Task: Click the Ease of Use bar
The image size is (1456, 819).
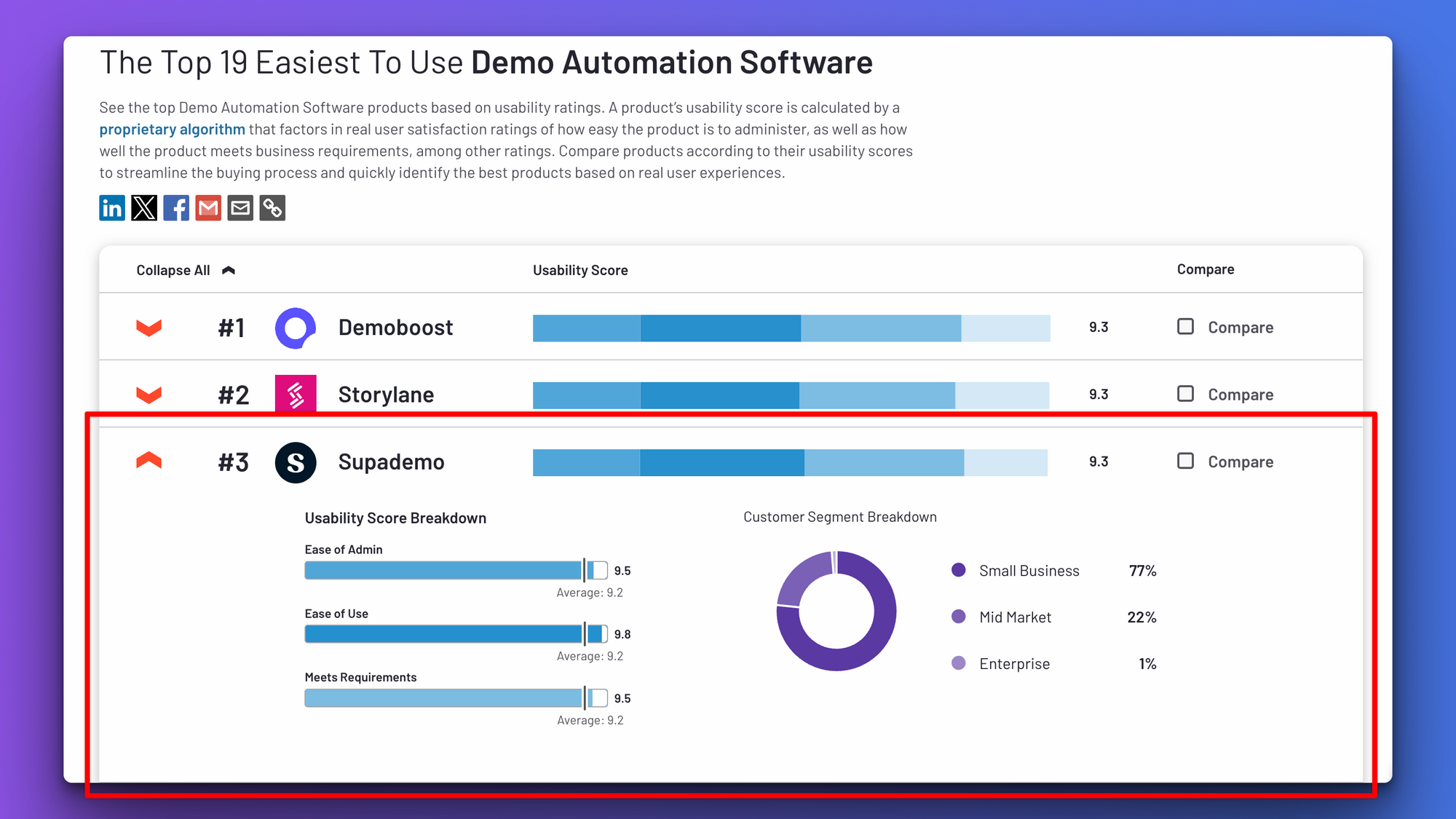Action: click(456, 634)
